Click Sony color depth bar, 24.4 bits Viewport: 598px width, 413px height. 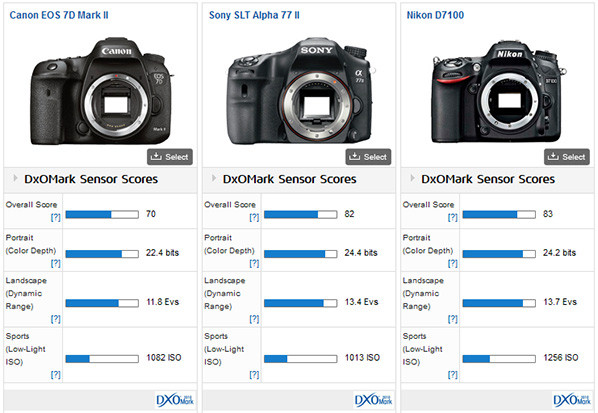pyautogui.click(x=301, y=254)
